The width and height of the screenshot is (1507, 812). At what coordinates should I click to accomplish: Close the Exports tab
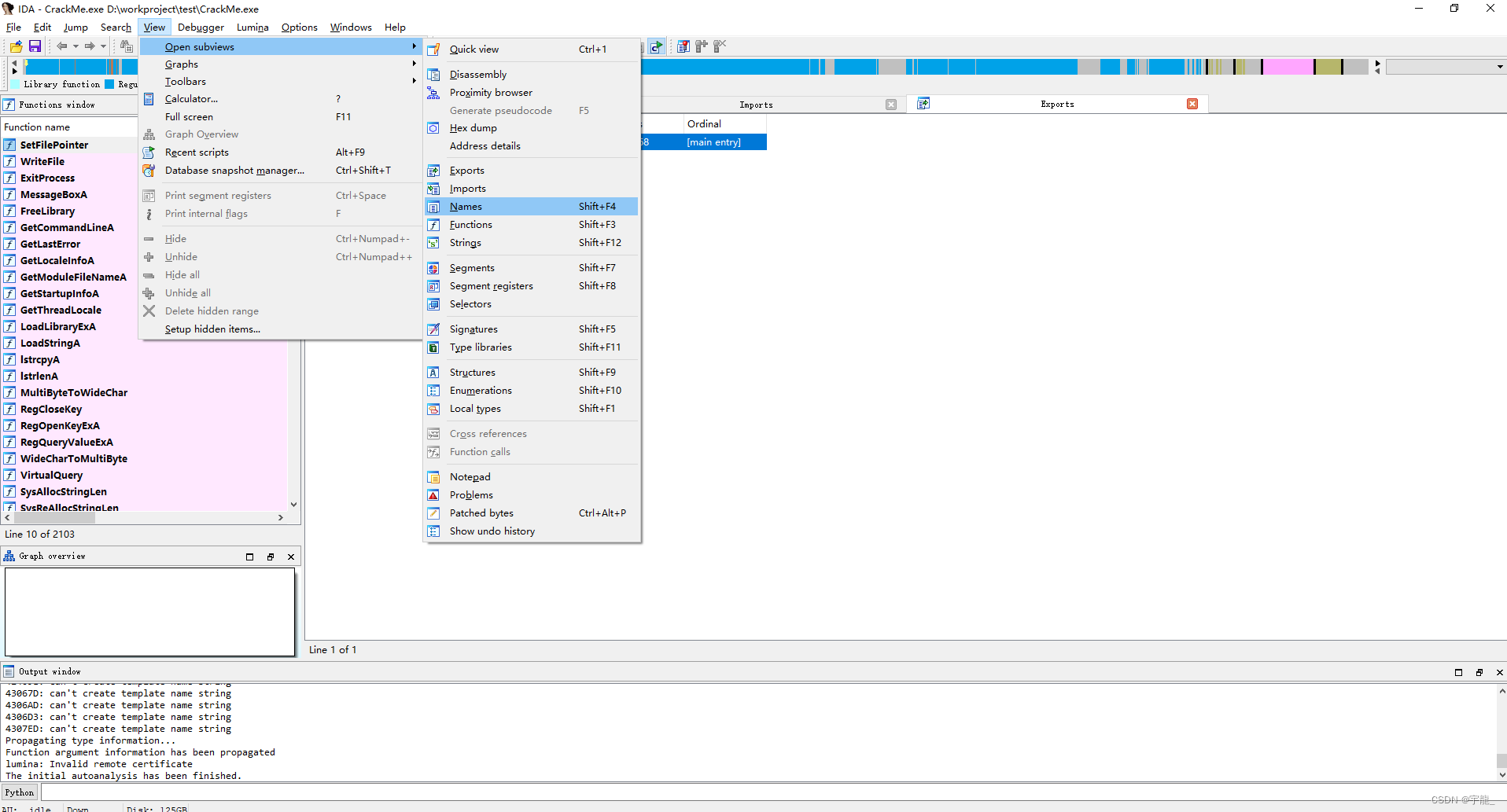(1192, 104)
